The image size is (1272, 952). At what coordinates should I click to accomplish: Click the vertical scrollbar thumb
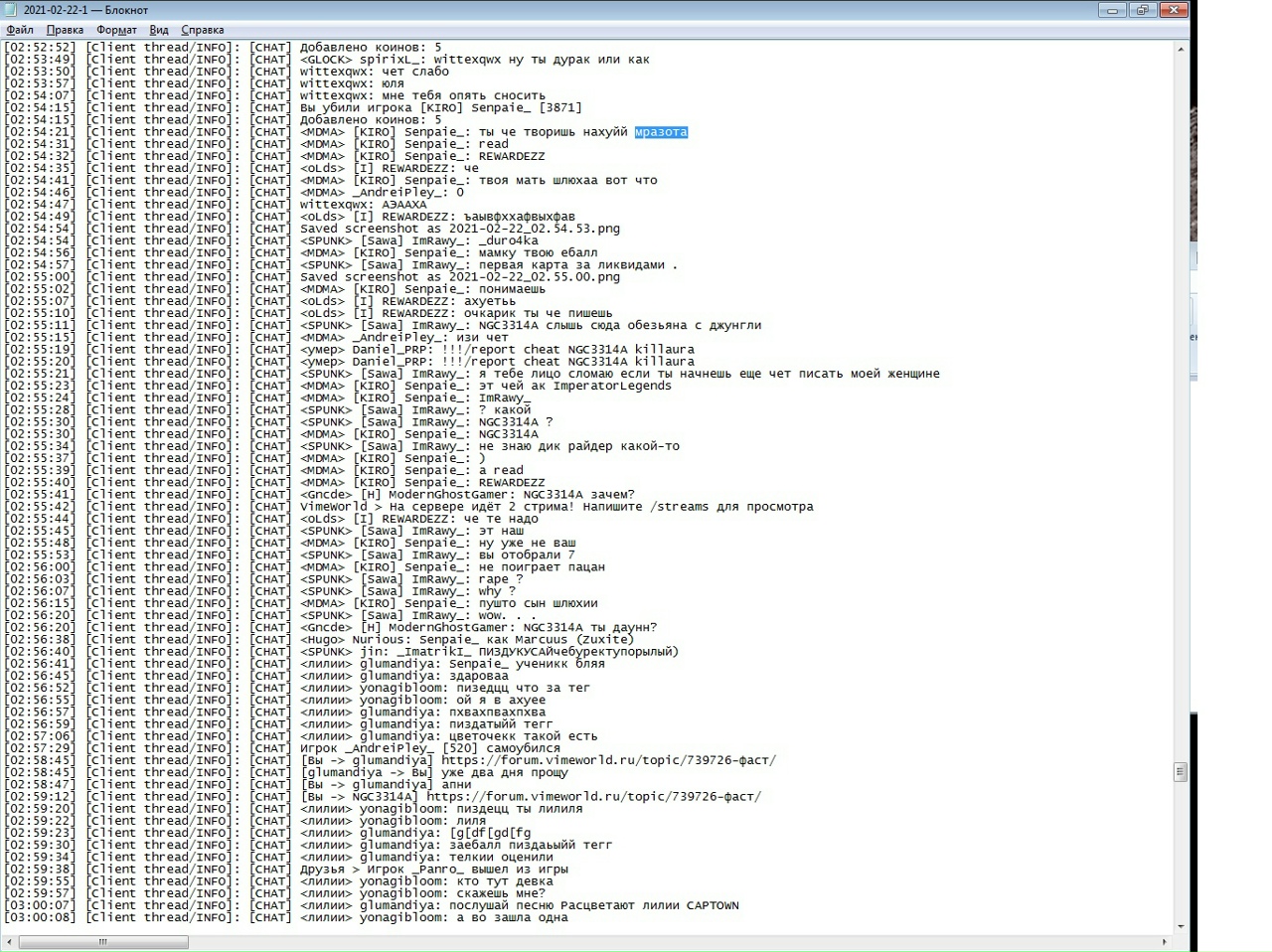pos(1181,771)
